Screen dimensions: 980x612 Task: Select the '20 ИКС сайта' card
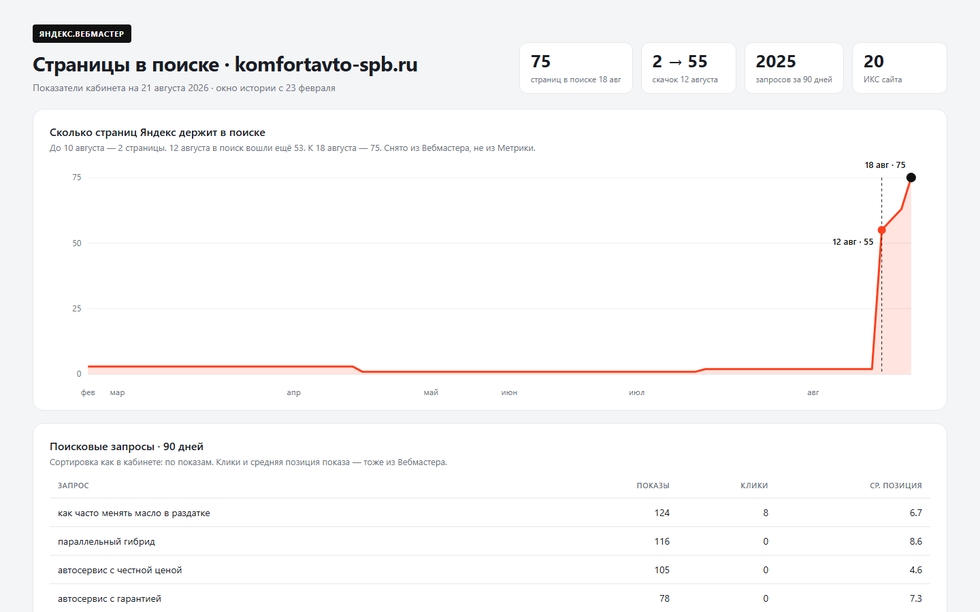tap(899, 68)
